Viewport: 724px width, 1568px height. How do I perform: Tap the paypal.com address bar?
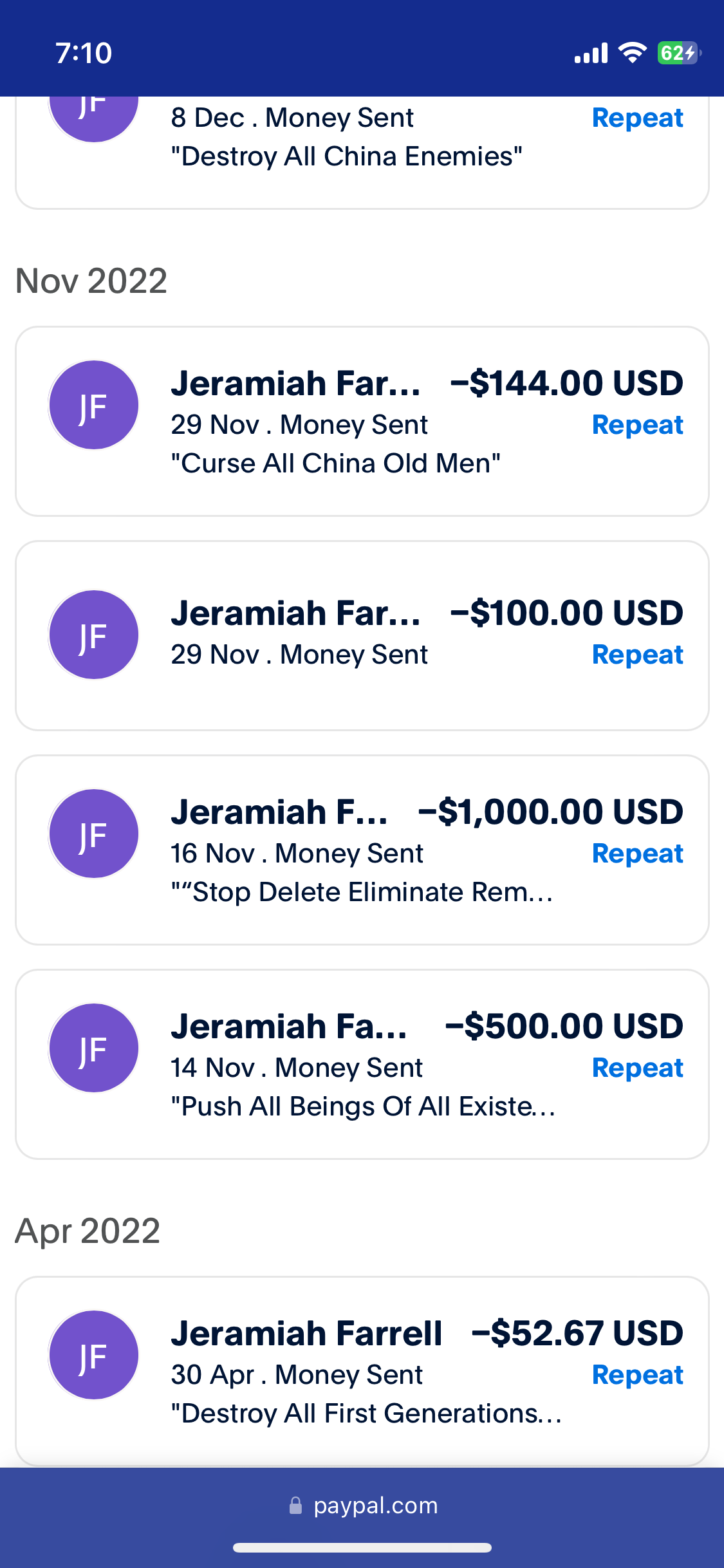tap(362, 1506)
